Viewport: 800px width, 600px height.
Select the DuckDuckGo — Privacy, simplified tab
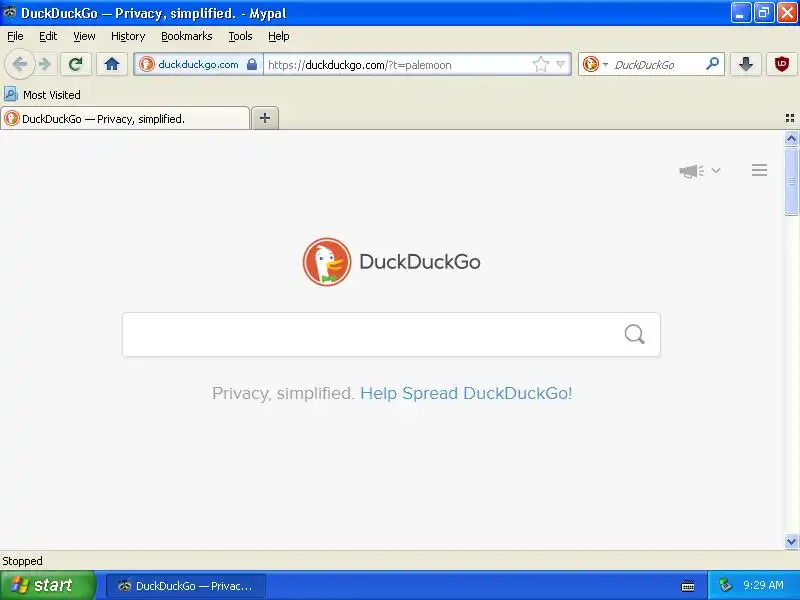point(125,118)
